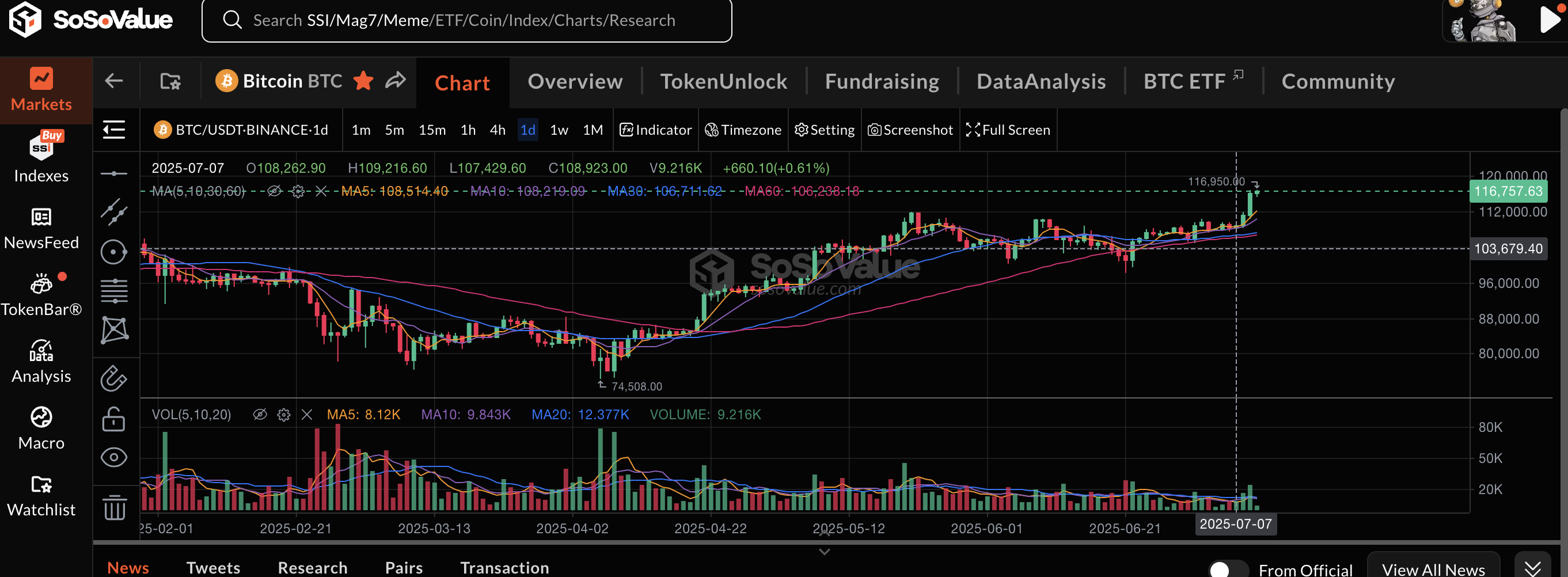Switch to the Fundraising tab

882,82
